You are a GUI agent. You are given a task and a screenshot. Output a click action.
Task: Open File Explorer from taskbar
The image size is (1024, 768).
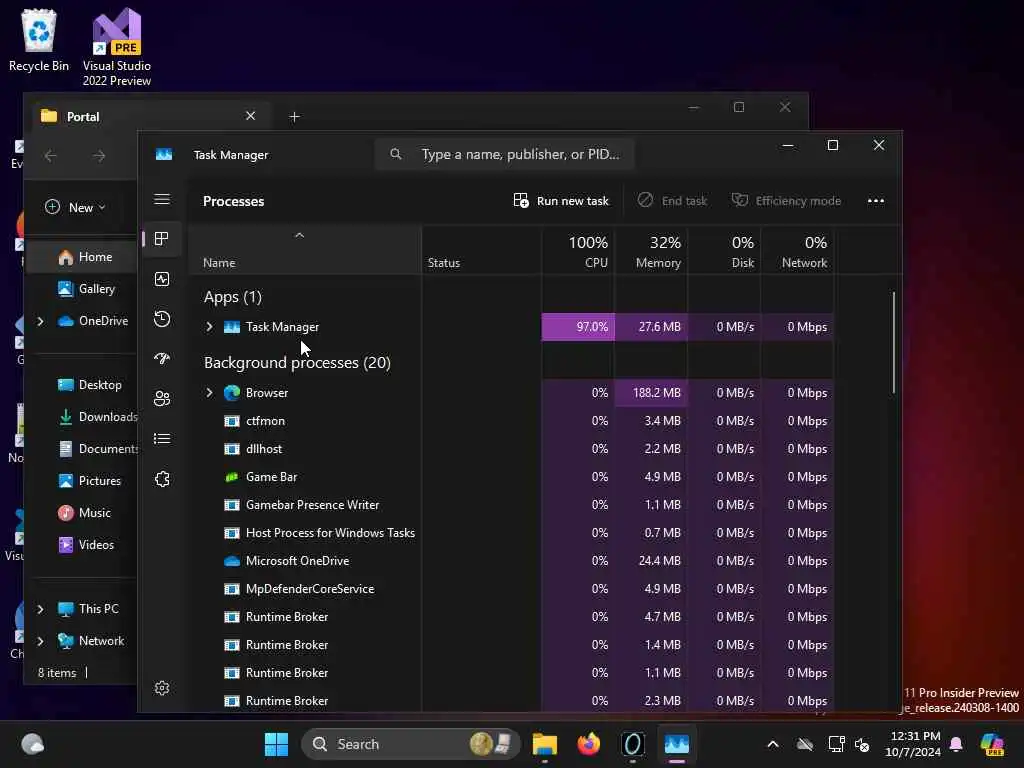click(545, 744)
